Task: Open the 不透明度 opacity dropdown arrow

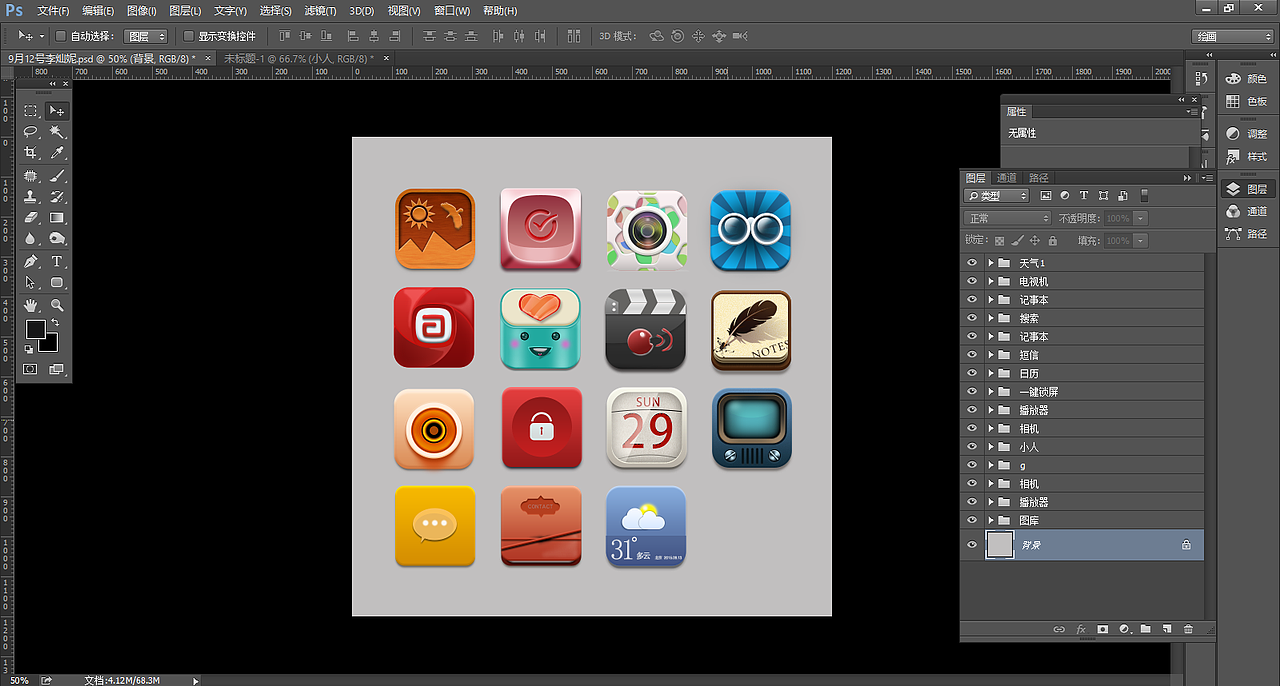Action: coord(1141,218)
